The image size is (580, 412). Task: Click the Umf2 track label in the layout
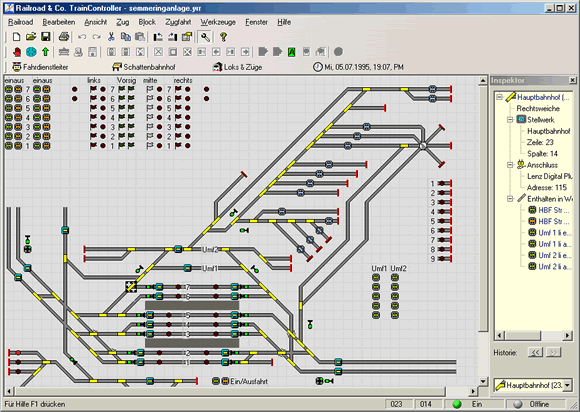[210, 250]
